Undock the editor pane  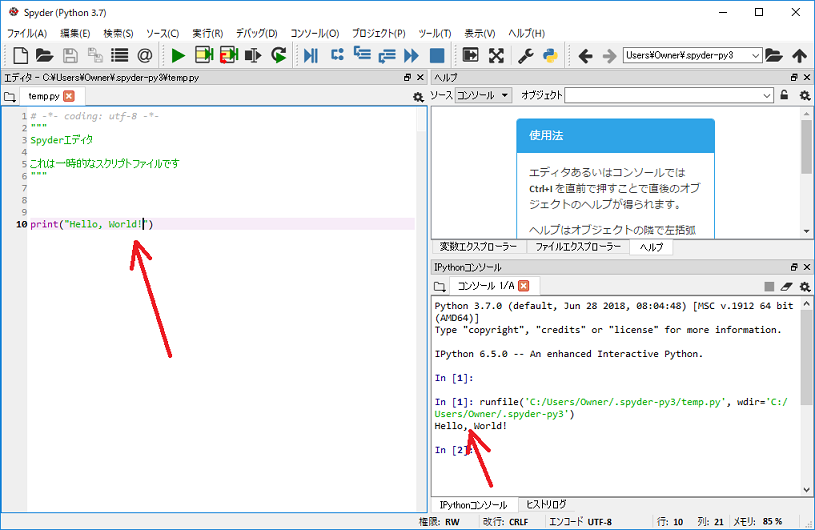[x=408, y=77]
